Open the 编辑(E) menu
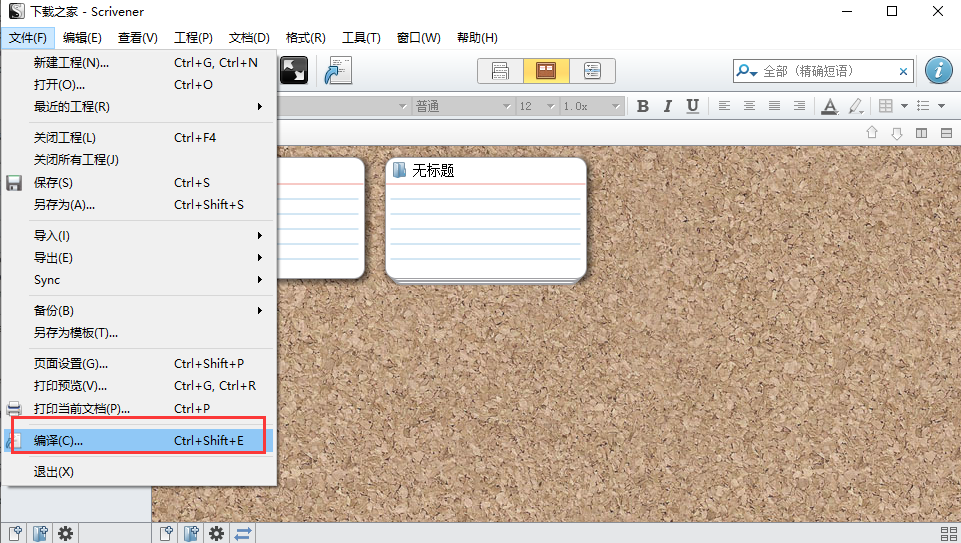 point(82,38)
